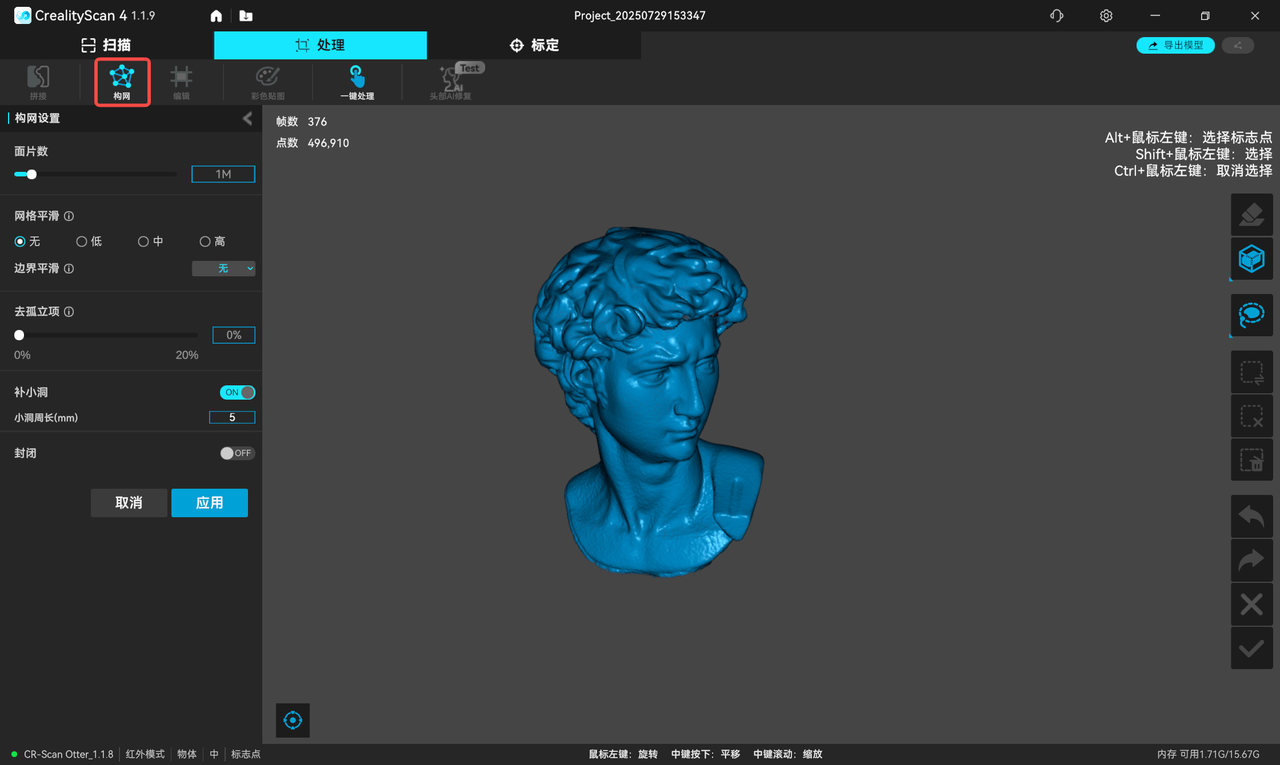Undo the last action with the arrow icon

point(1251,517)
